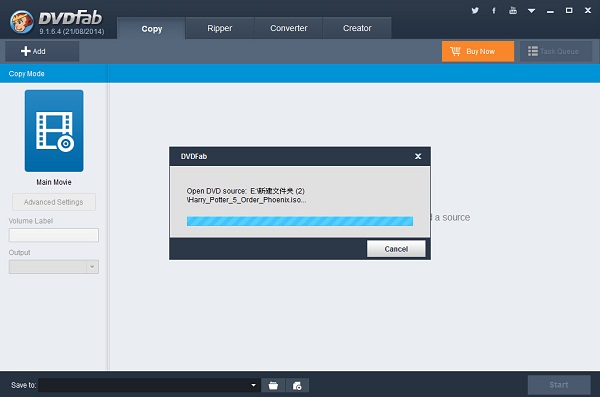
Task: Switch to the Converter tab
Action: [x=289, y=28]
